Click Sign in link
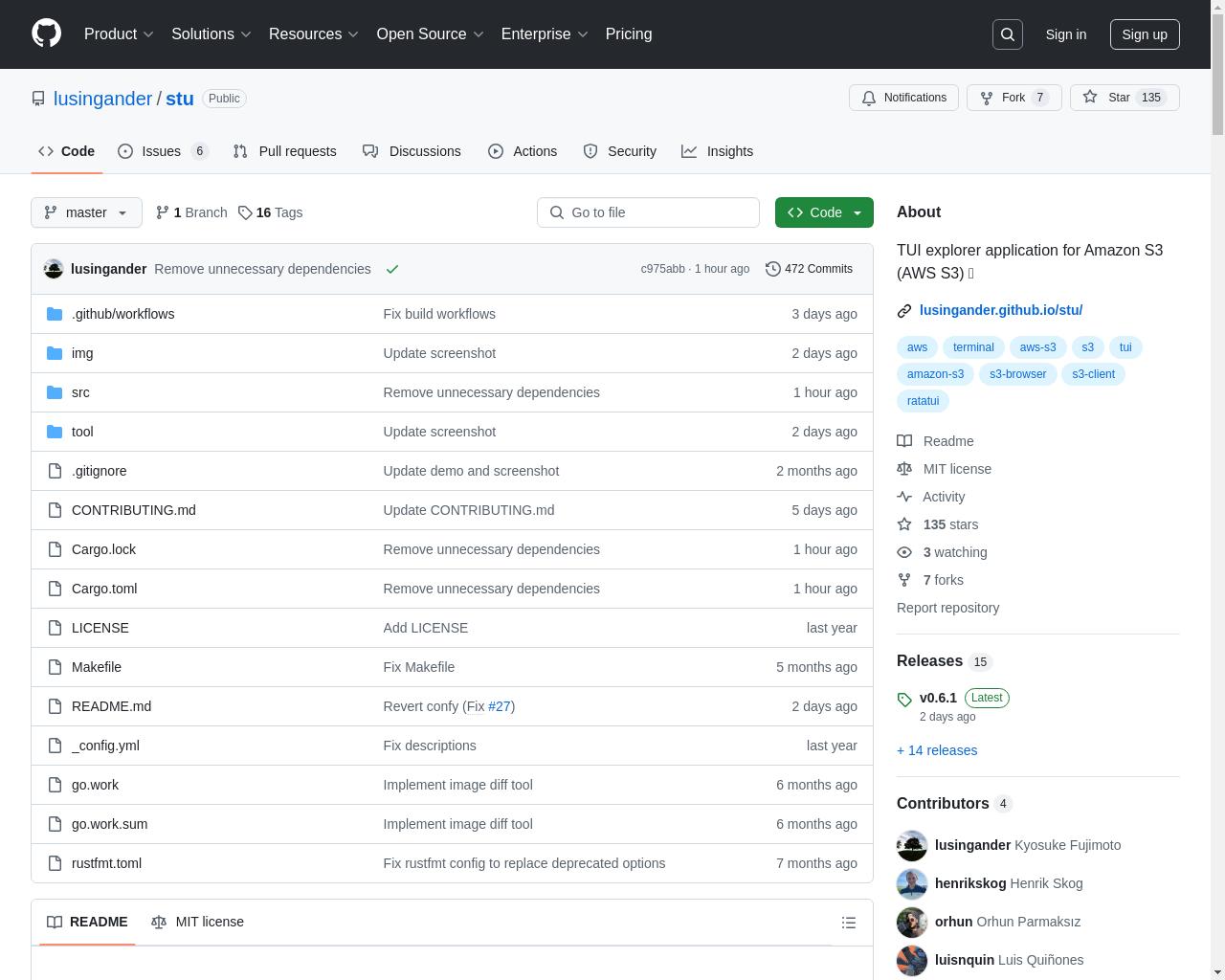Screen dimensions: 1225x980 1065,34
